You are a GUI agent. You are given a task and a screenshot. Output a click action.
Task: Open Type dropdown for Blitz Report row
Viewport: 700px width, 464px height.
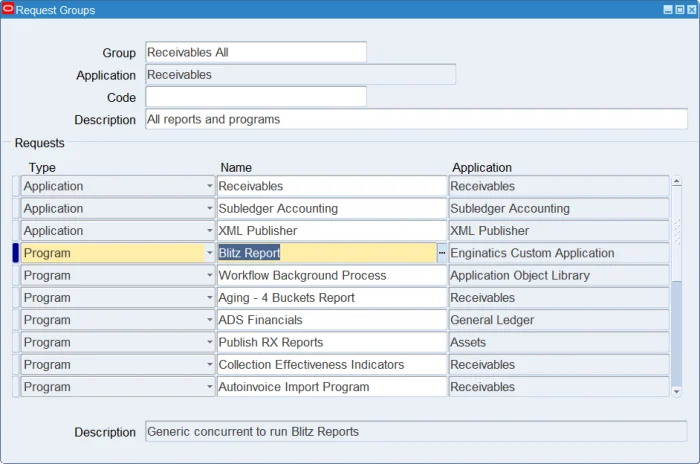(209, 253)
